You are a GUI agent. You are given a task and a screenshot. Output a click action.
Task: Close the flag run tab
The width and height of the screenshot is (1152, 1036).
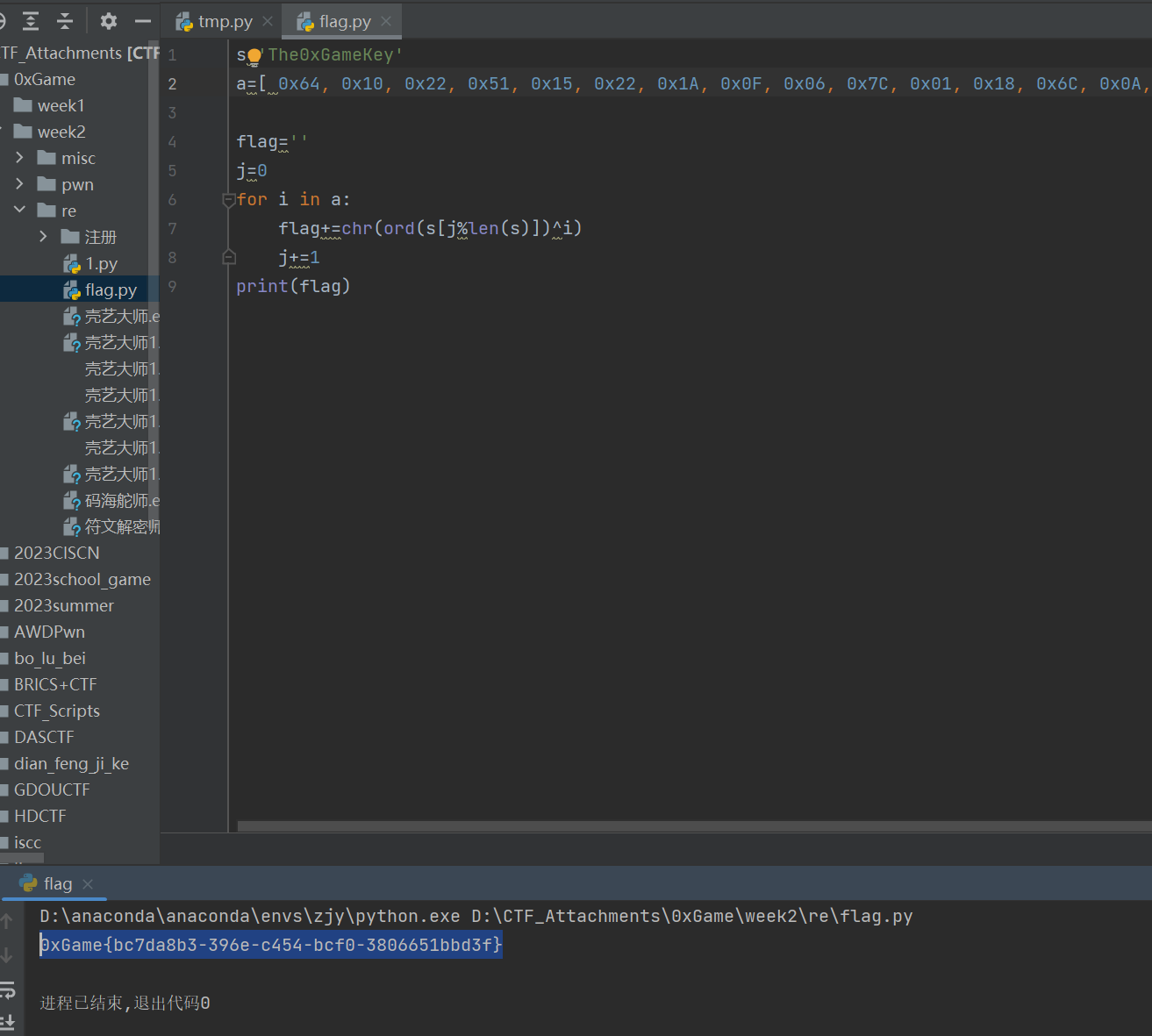coord(88,884)
